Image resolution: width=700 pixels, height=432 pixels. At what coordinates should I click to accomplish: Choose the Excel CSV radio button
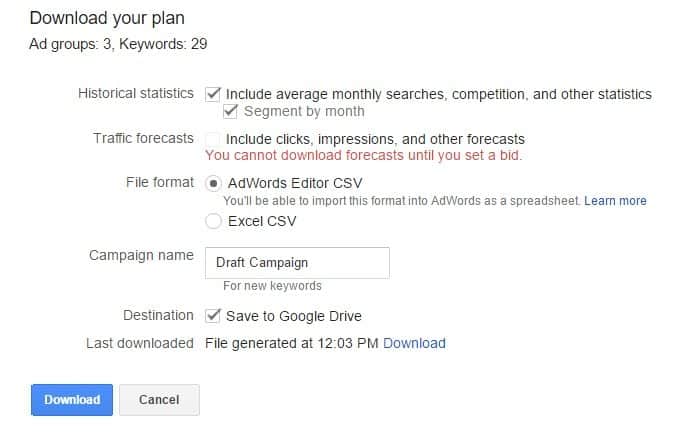point(213,221)
